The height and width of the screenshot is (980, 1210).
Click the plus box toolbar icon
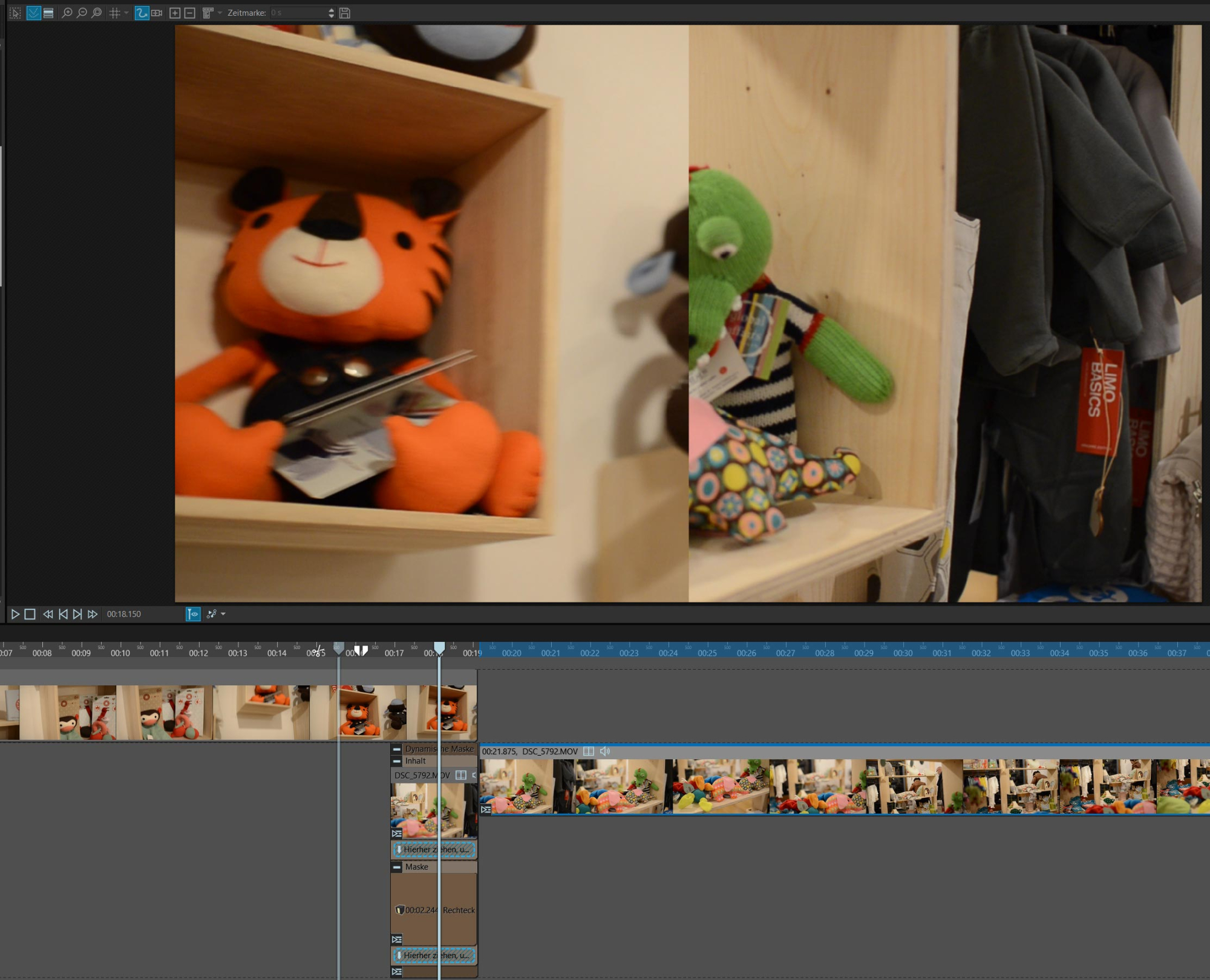click(x=175, y=13)
